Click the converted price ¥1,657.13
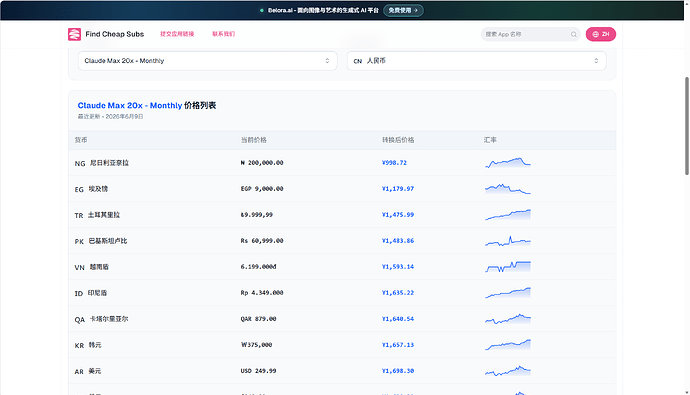 pyautogui.click(x=398, y=345)
